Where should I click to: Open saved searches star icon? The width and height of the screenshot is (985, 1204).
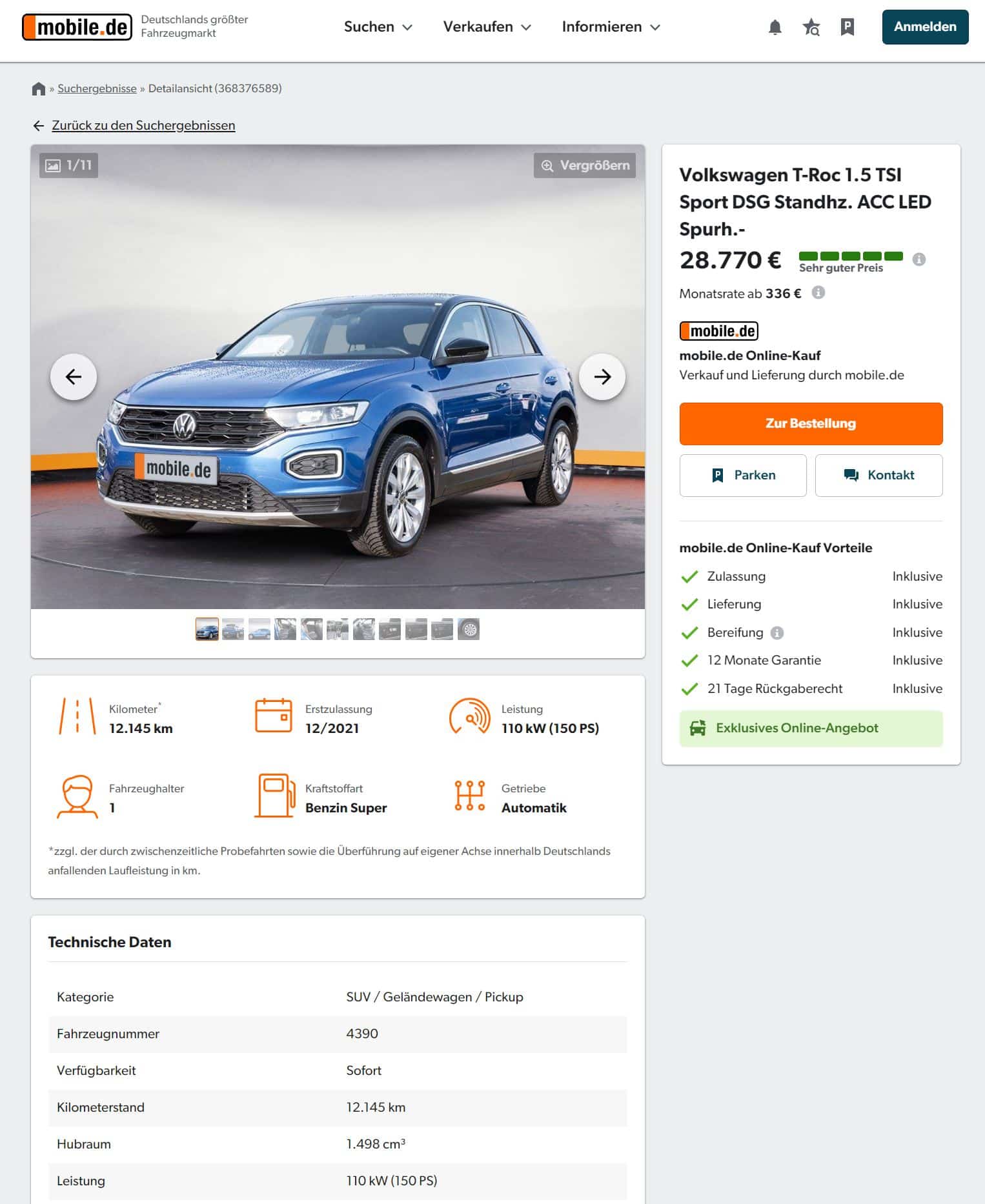coord(811,27)
